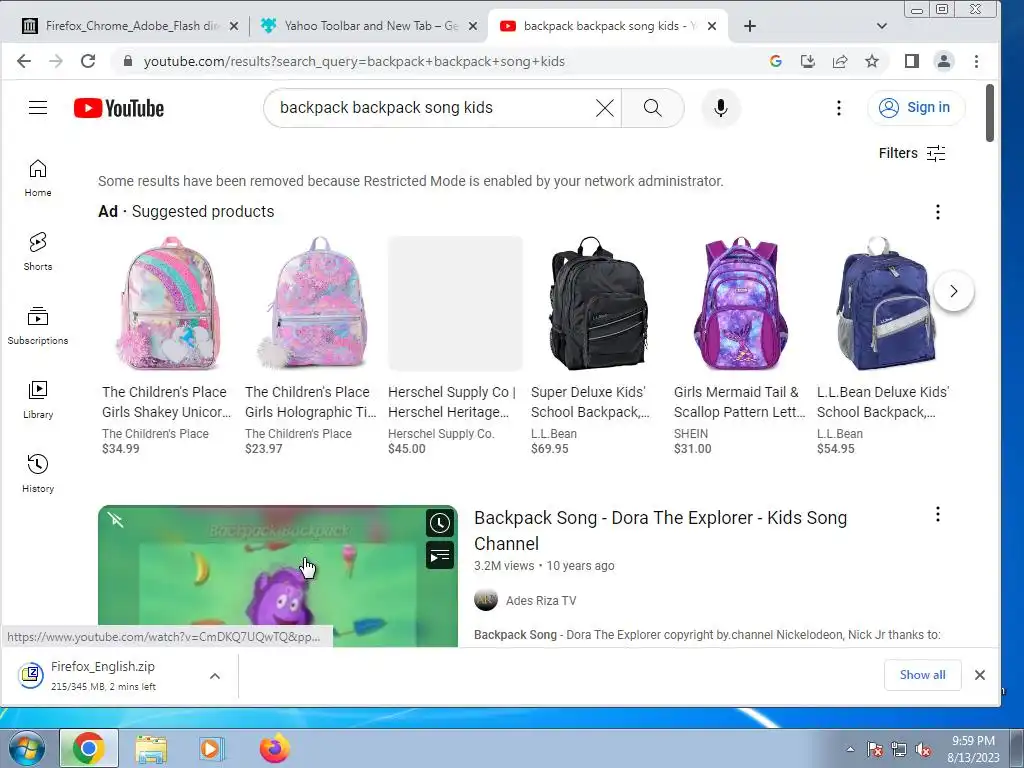Click the browser back arrow
The width and height of the screenshot is (1024, 768).
[24, 61]
